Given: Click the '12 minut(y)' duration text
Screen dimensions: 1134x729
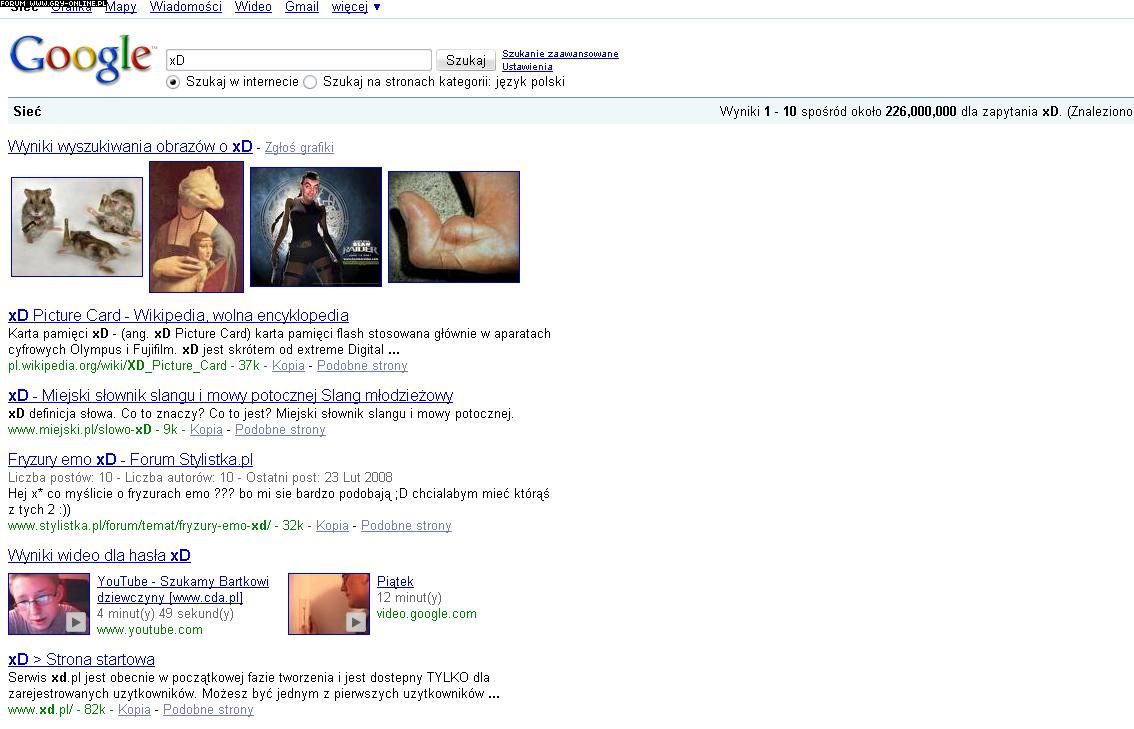Looking at the screenshot, I should click(409, 598).
